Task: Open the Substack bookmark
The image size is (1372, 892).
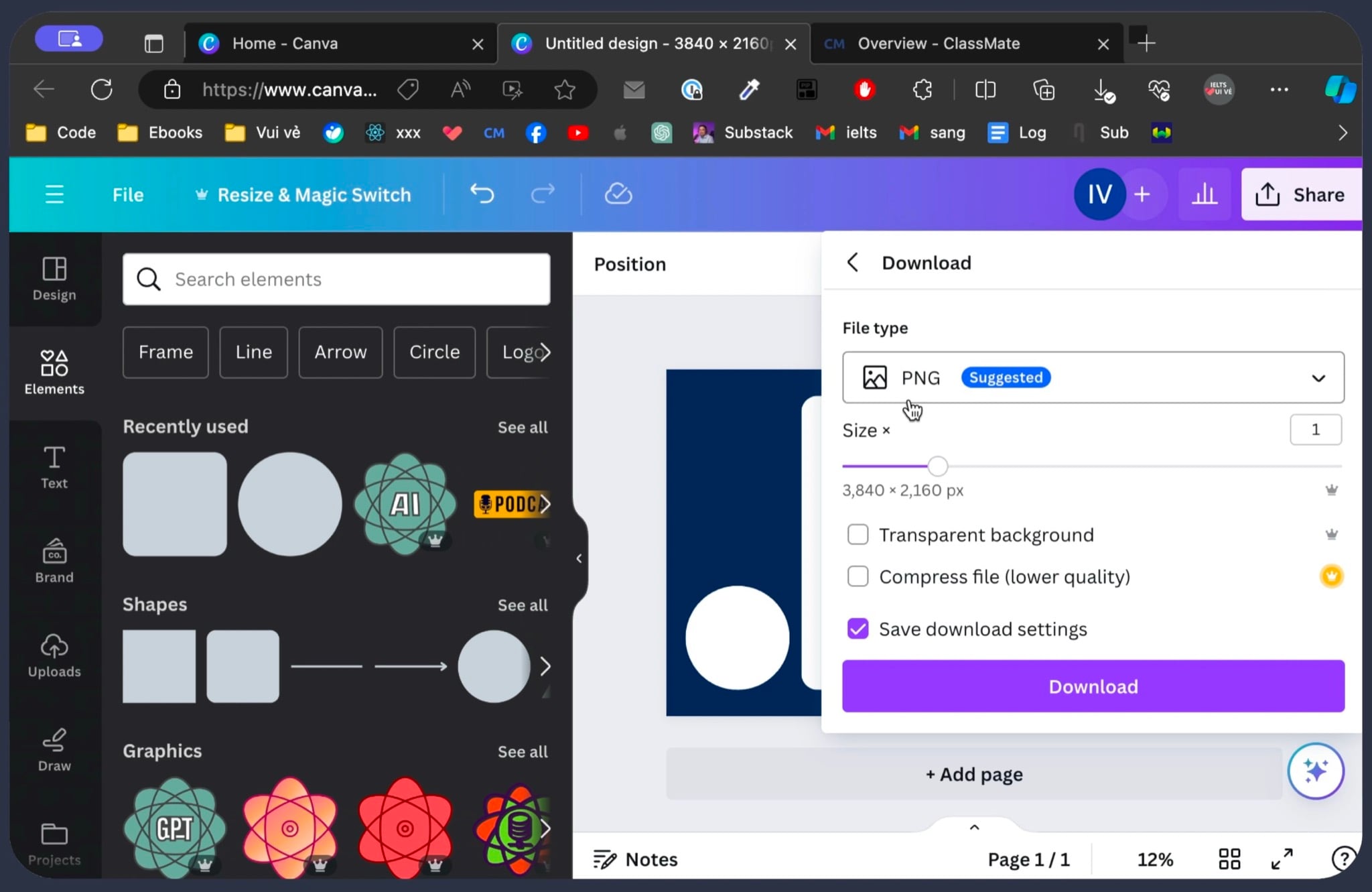Action: (743, 133)
